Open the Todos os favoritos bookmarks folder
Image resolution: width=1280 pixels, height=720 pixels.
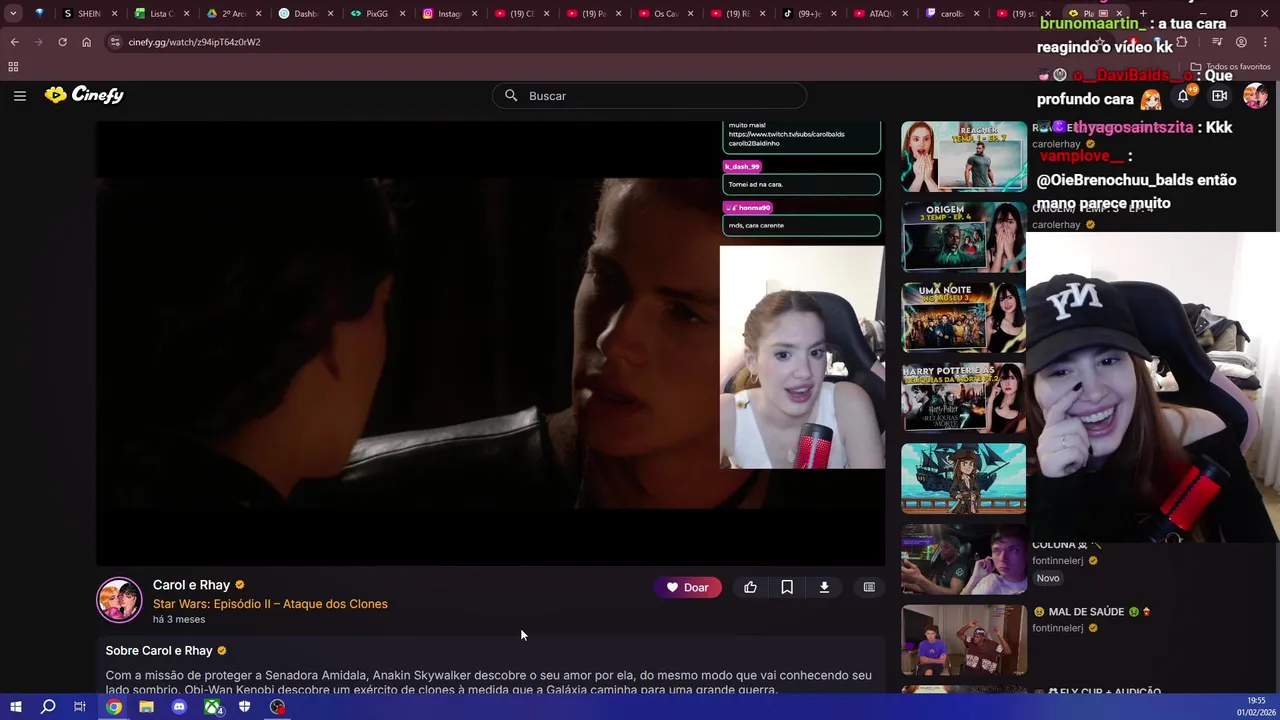[1230, 67]
